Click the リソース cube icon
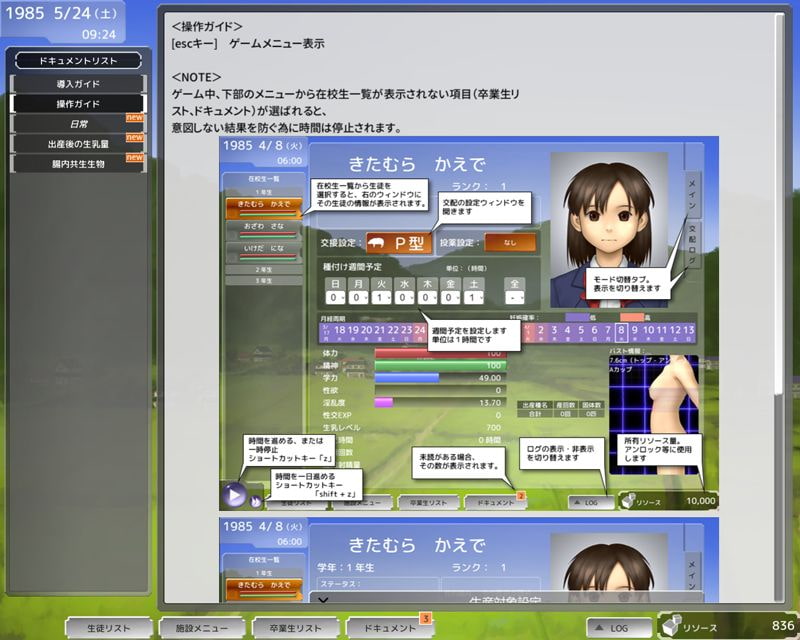 671,626
